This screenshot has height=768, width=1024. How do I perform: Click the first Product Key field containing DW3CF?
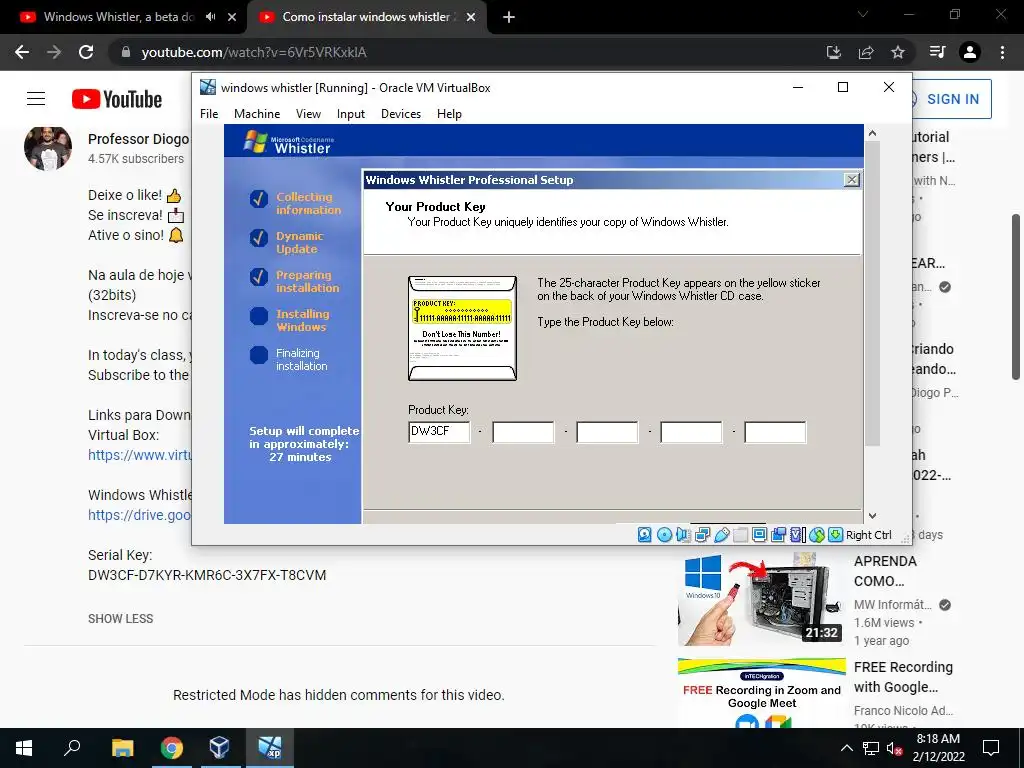point(439,432)
